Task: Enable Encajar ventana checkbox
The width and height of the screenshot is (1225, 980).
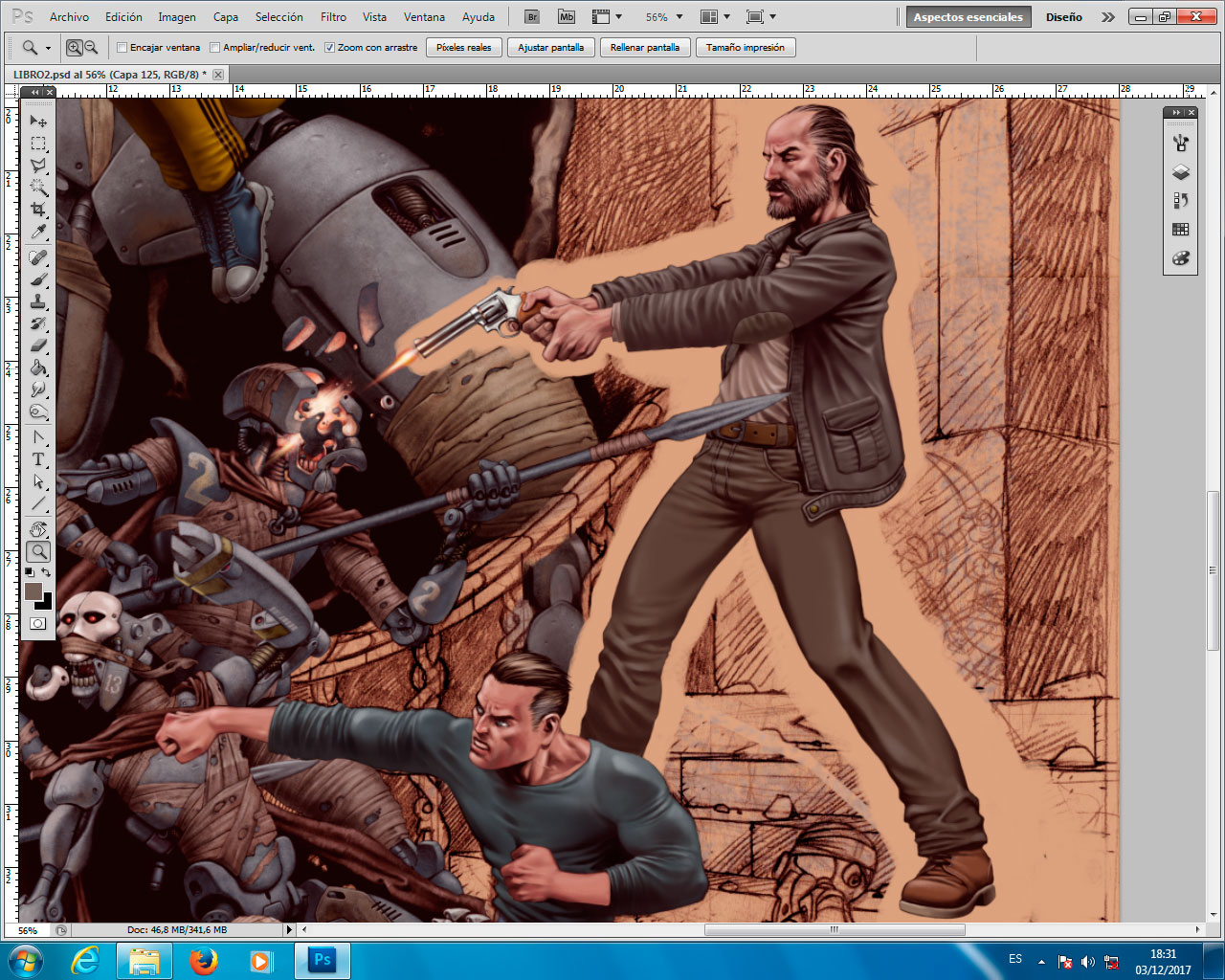Action: [x=122, y=47]
